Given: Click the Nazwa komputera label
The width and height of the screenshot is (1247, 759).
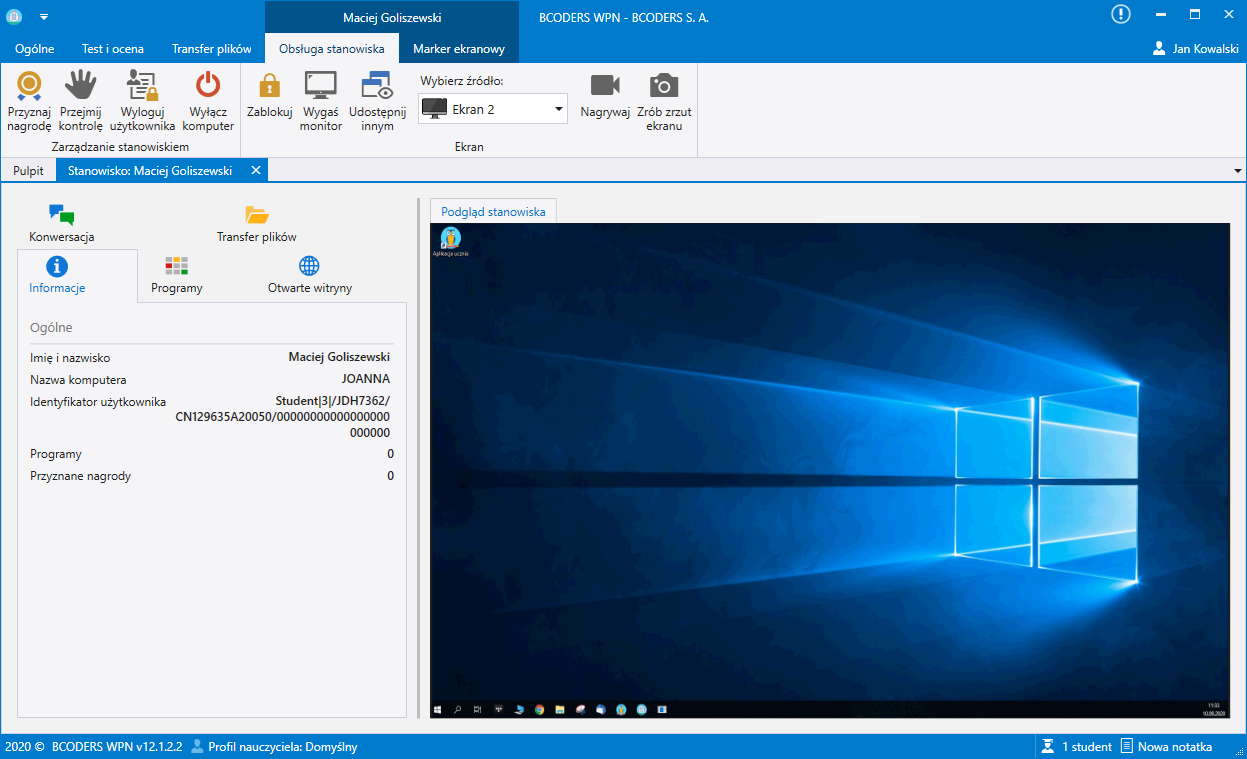Looking at the screenshot, I should pyautogui.click(x=78, y=379).
